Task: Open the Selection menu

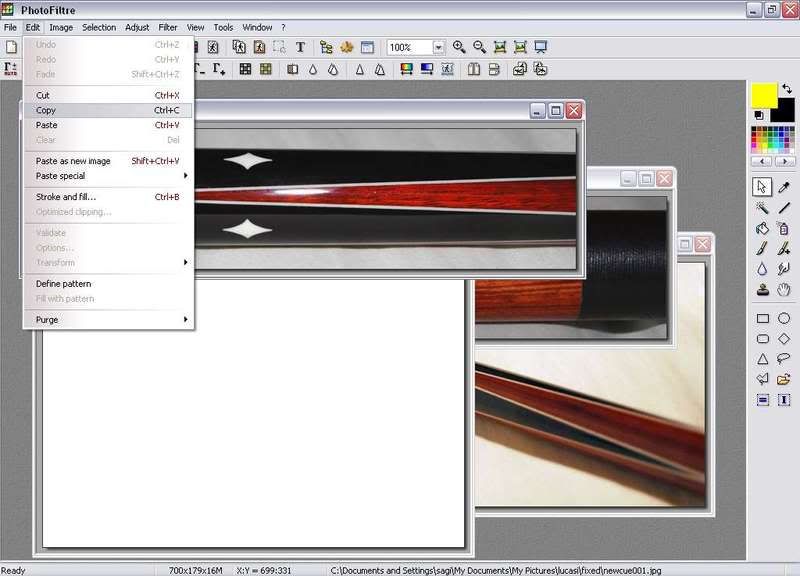Action: point(99,28)
